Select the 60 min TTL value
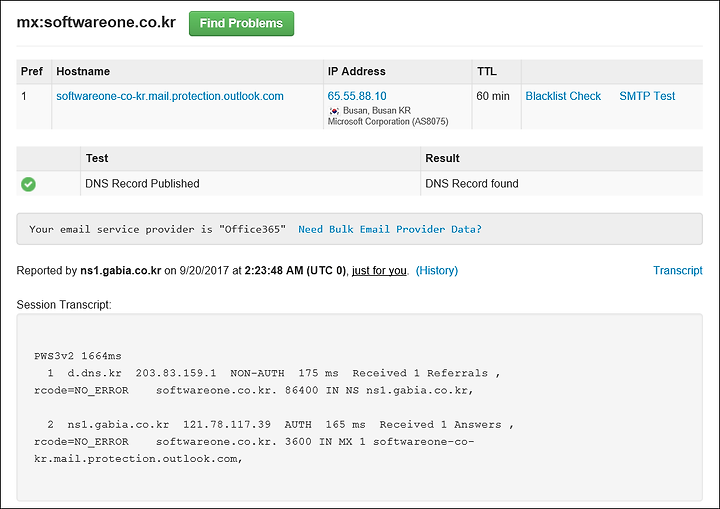Screen dimensions: 720x509 493,96
